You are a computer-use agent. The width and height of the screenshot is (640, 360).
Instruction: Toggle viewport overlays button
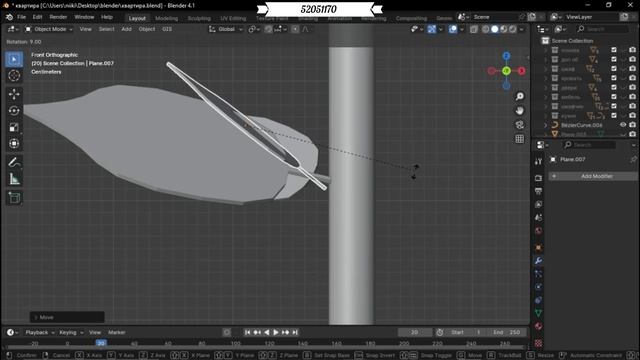(453, 29)
